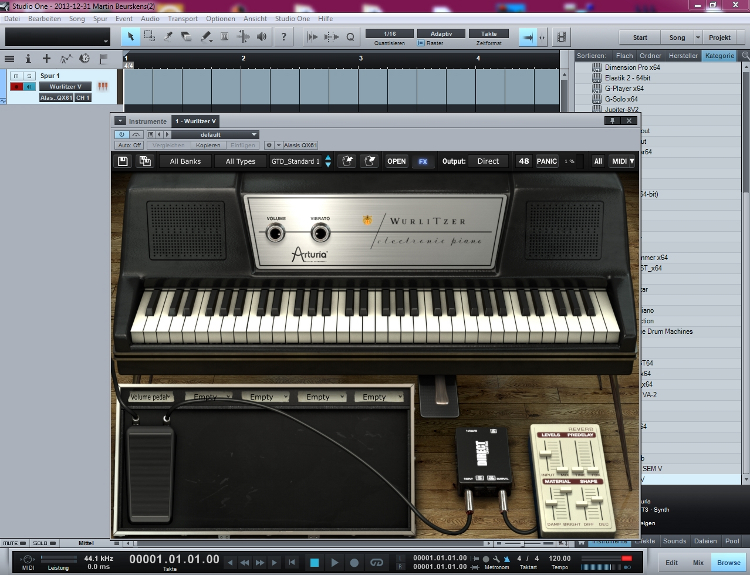750x575 pixels.
Task: Click the export preset icon left of OPEN
Action: 370,161
